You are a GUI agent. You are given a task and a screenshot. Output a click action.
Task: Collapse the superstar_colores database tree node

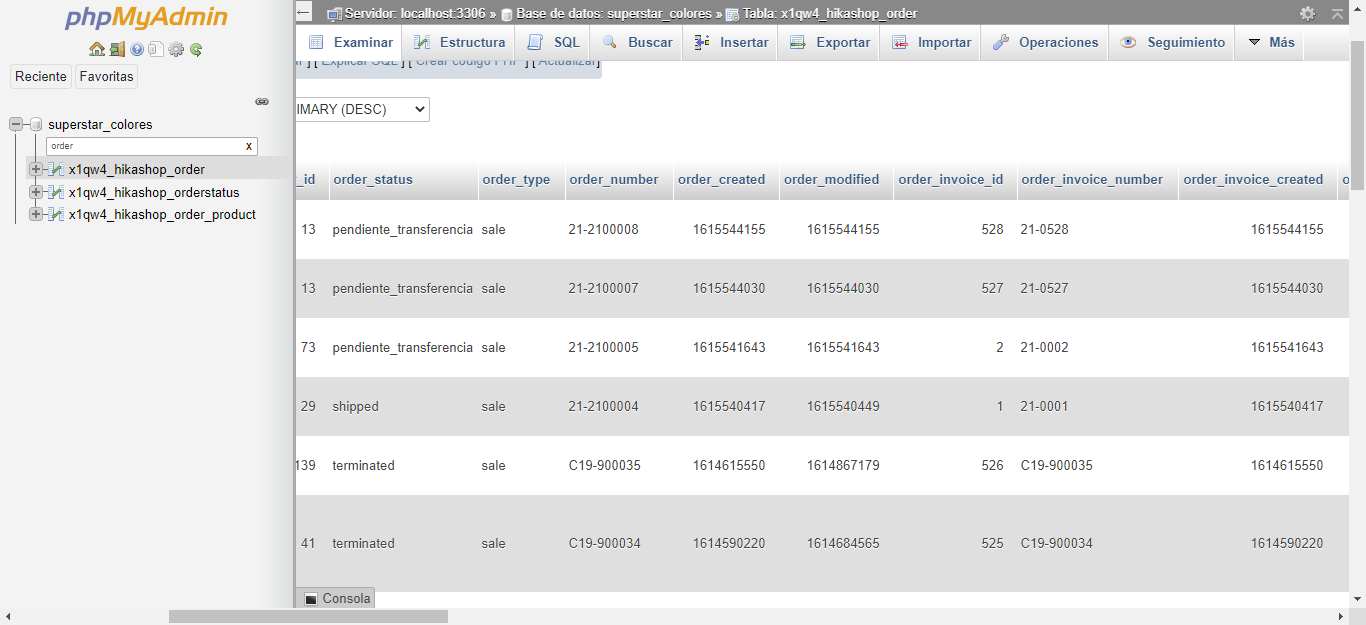point(16,124)
